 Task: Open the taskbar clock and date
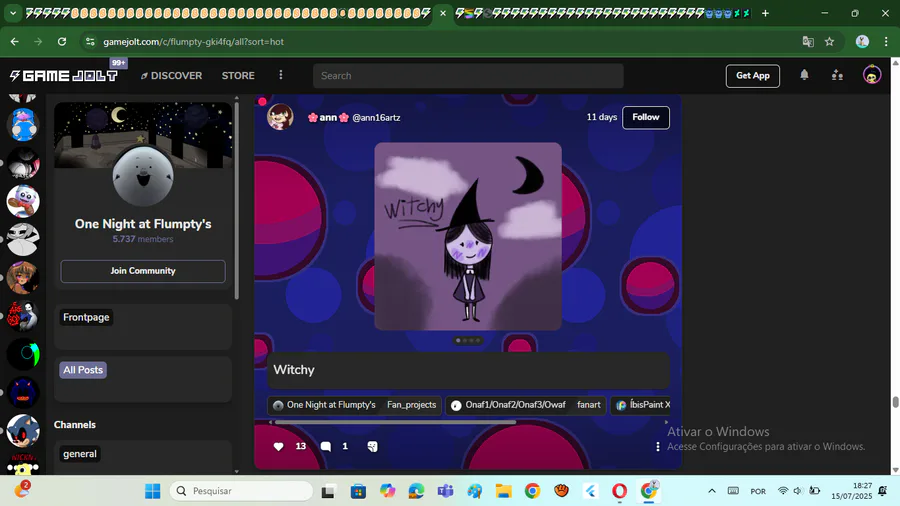coord(851,491)
